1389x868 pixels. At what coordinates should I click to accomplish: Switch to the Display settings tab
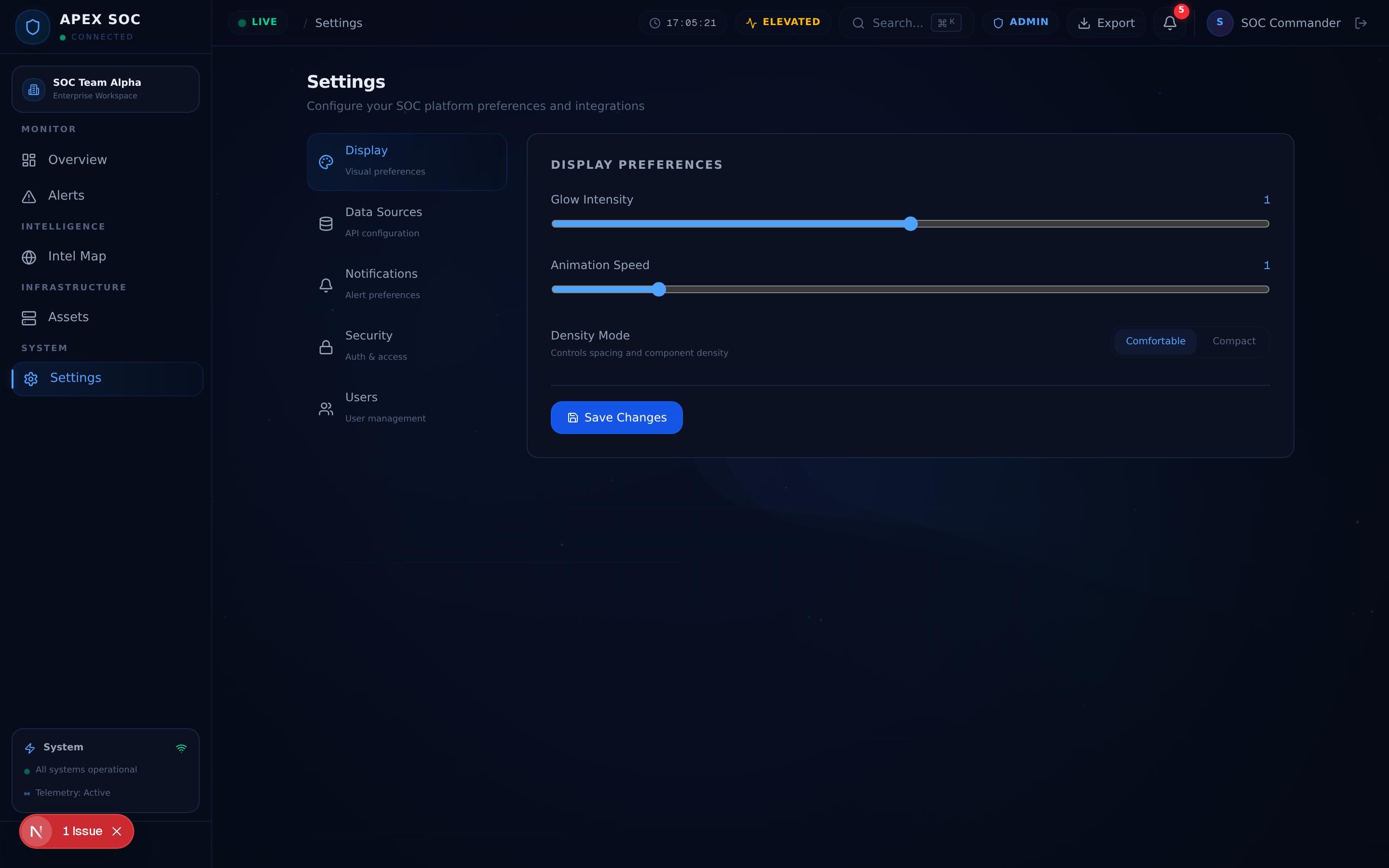pos(407,162)
